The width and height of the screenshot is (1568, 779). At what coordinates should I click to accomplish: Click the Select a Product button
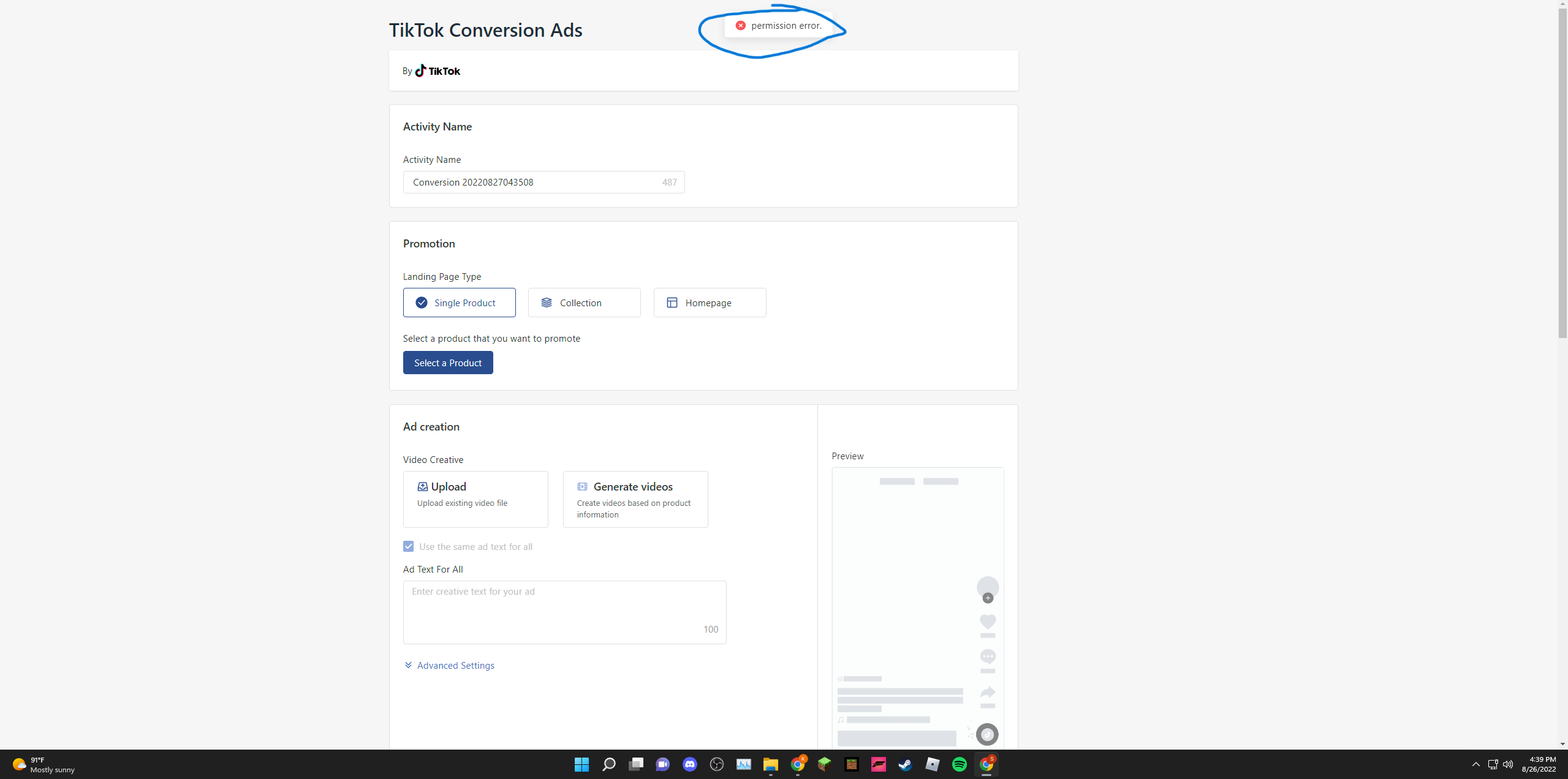coord(447,363)
